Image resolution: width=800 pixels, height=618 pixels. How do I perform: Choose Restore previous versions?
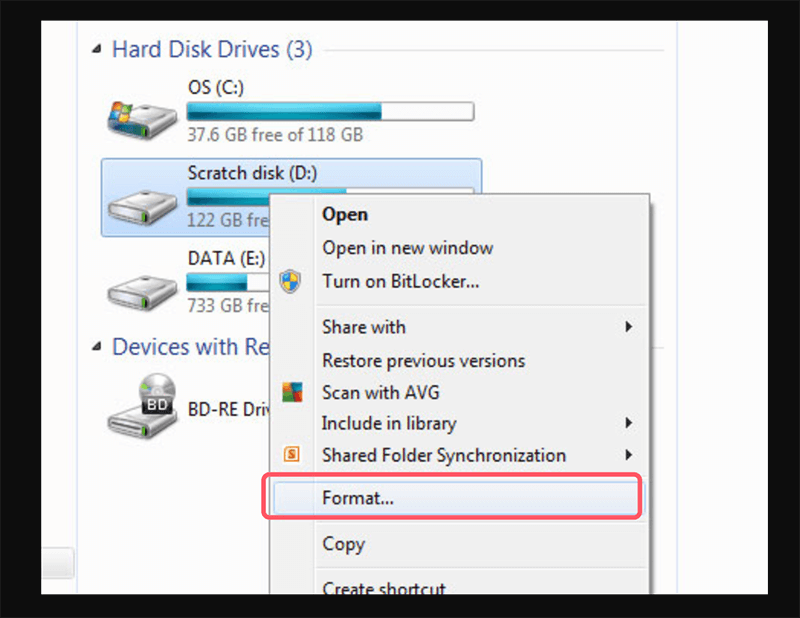[424, 360]
